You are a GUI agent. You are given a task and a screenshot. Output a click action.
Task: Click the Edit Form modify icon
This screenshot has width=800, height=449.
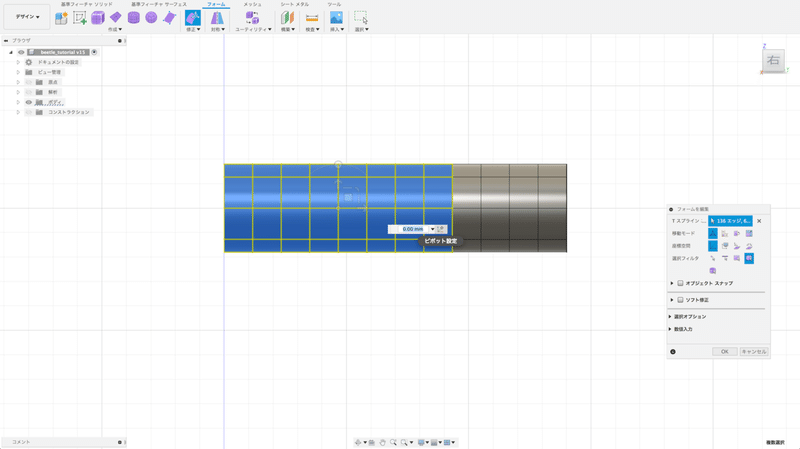(192, 18)
